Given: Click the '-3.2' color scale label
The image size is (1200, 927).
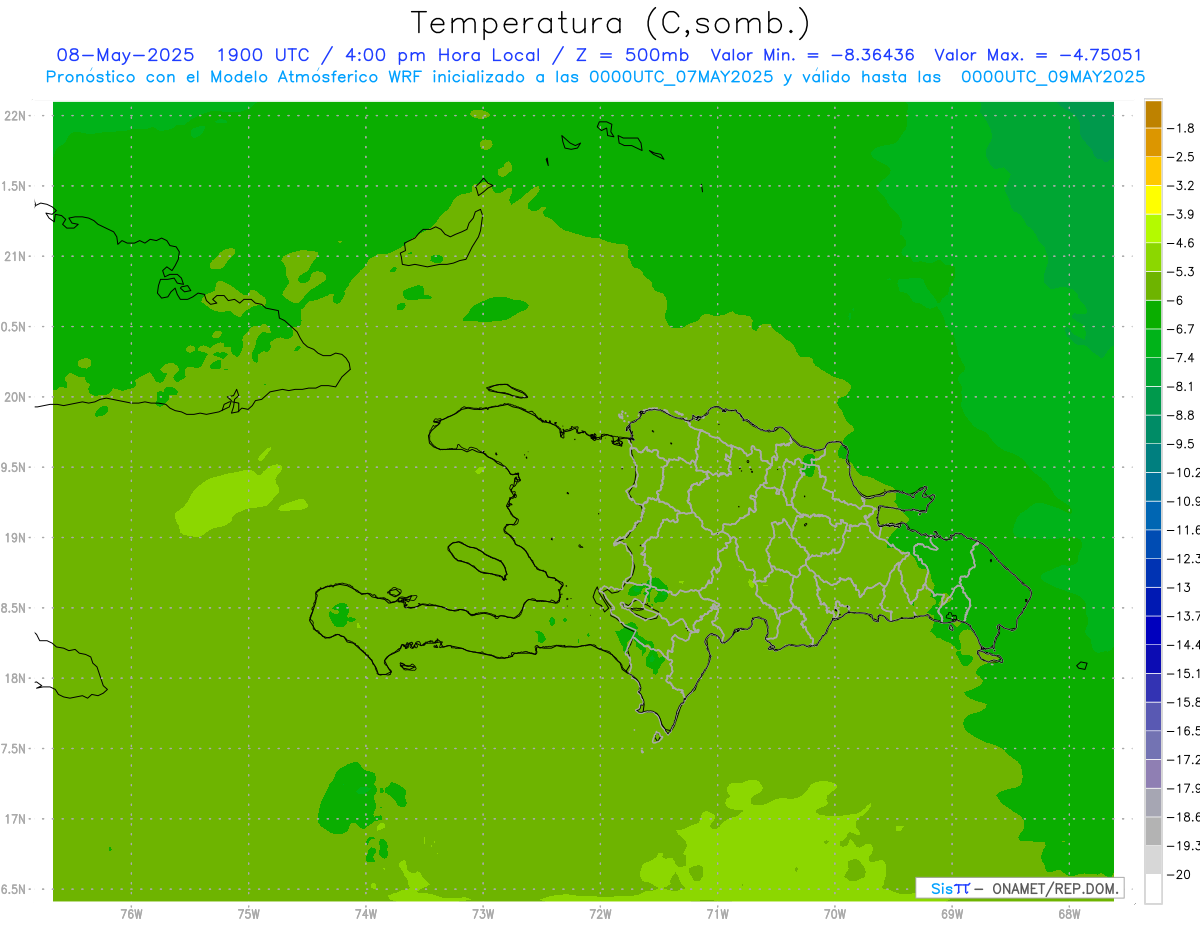Looking at the screenshot, I should (1181, 185).
